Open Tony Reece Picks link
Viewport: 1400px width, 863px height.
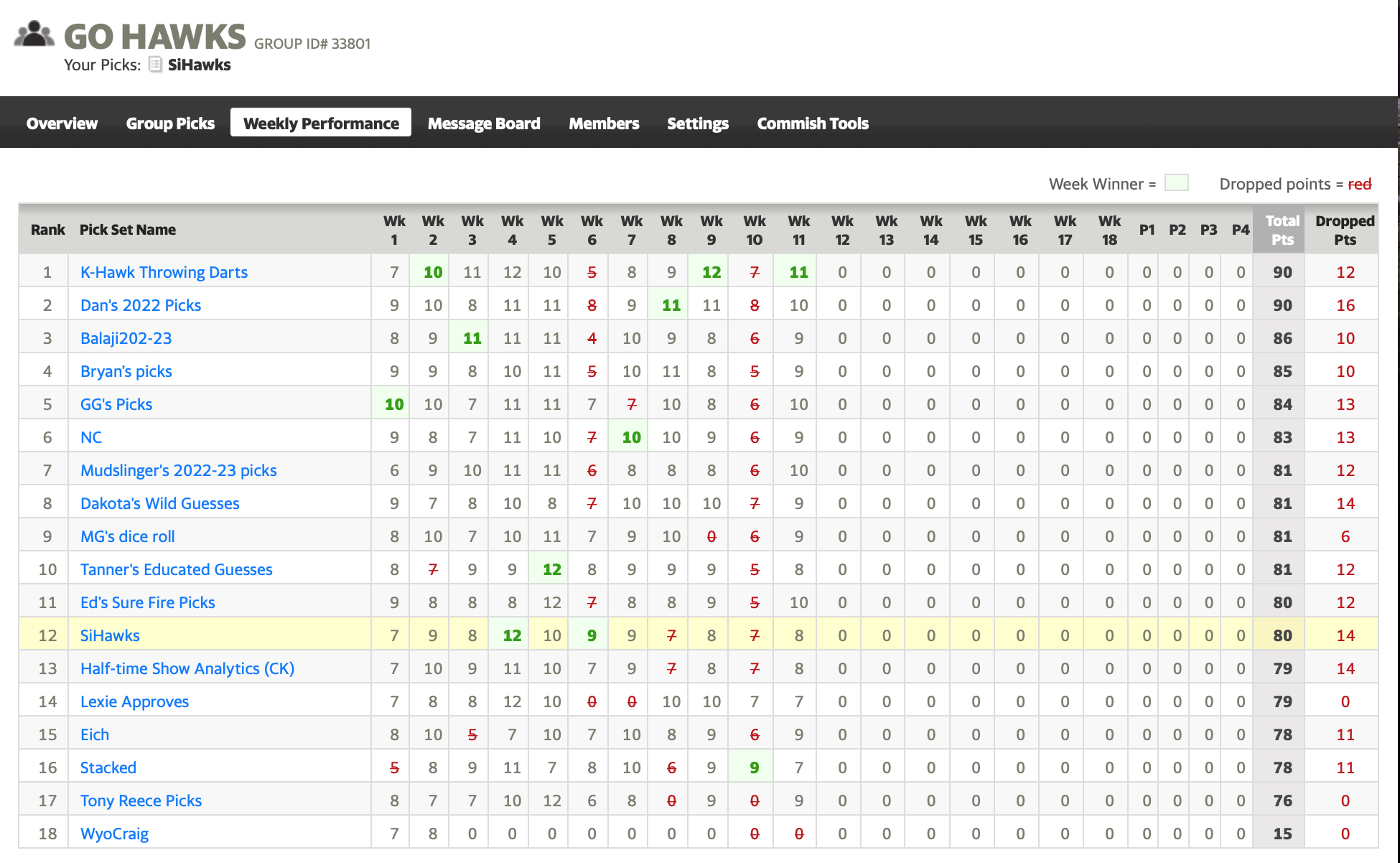(x=141, y=801)
